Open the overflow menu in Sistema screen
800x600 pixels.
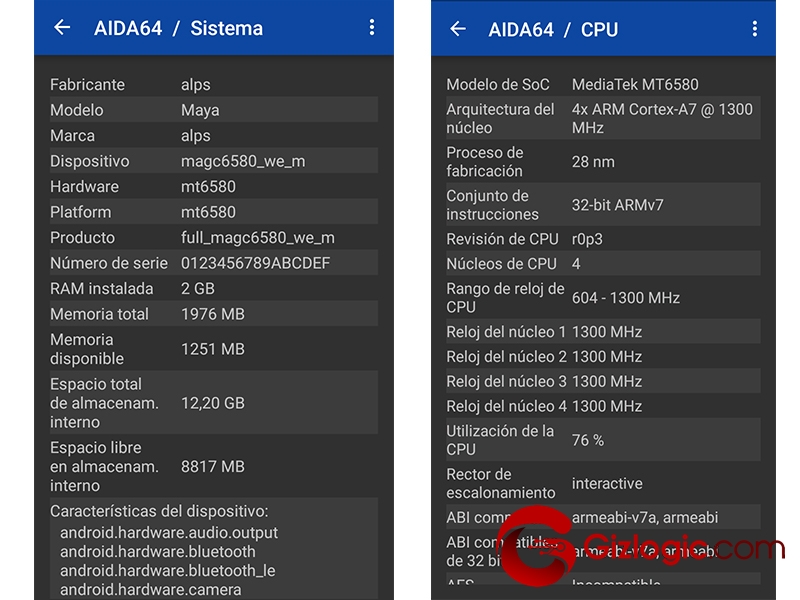click(372, 28)
